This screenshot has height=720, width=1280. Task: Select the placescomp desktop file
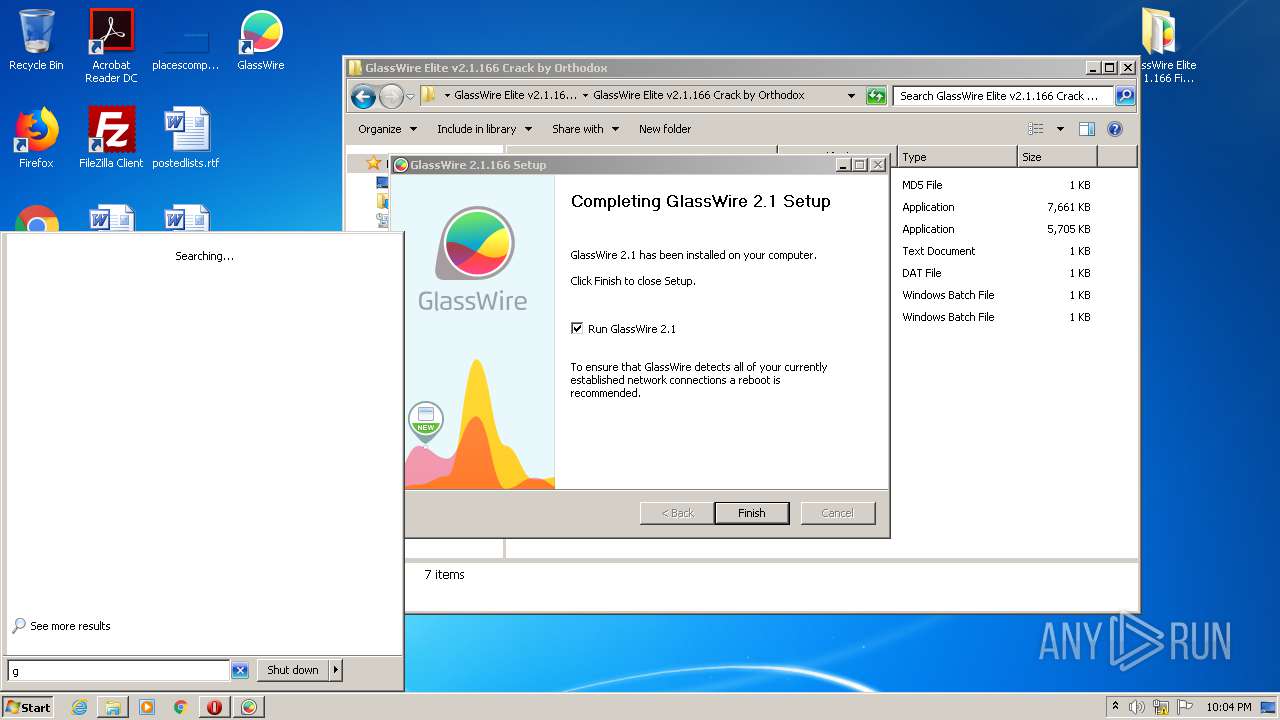186,46
